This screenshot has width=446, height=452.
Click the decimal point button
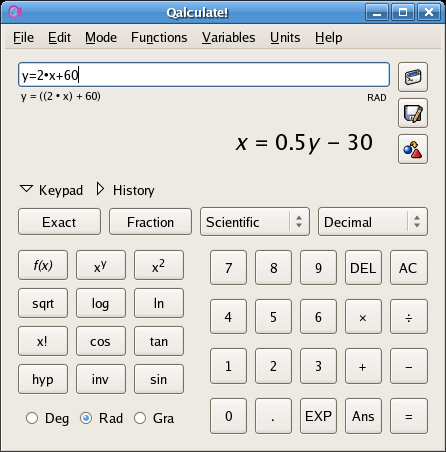coord(273,416)
